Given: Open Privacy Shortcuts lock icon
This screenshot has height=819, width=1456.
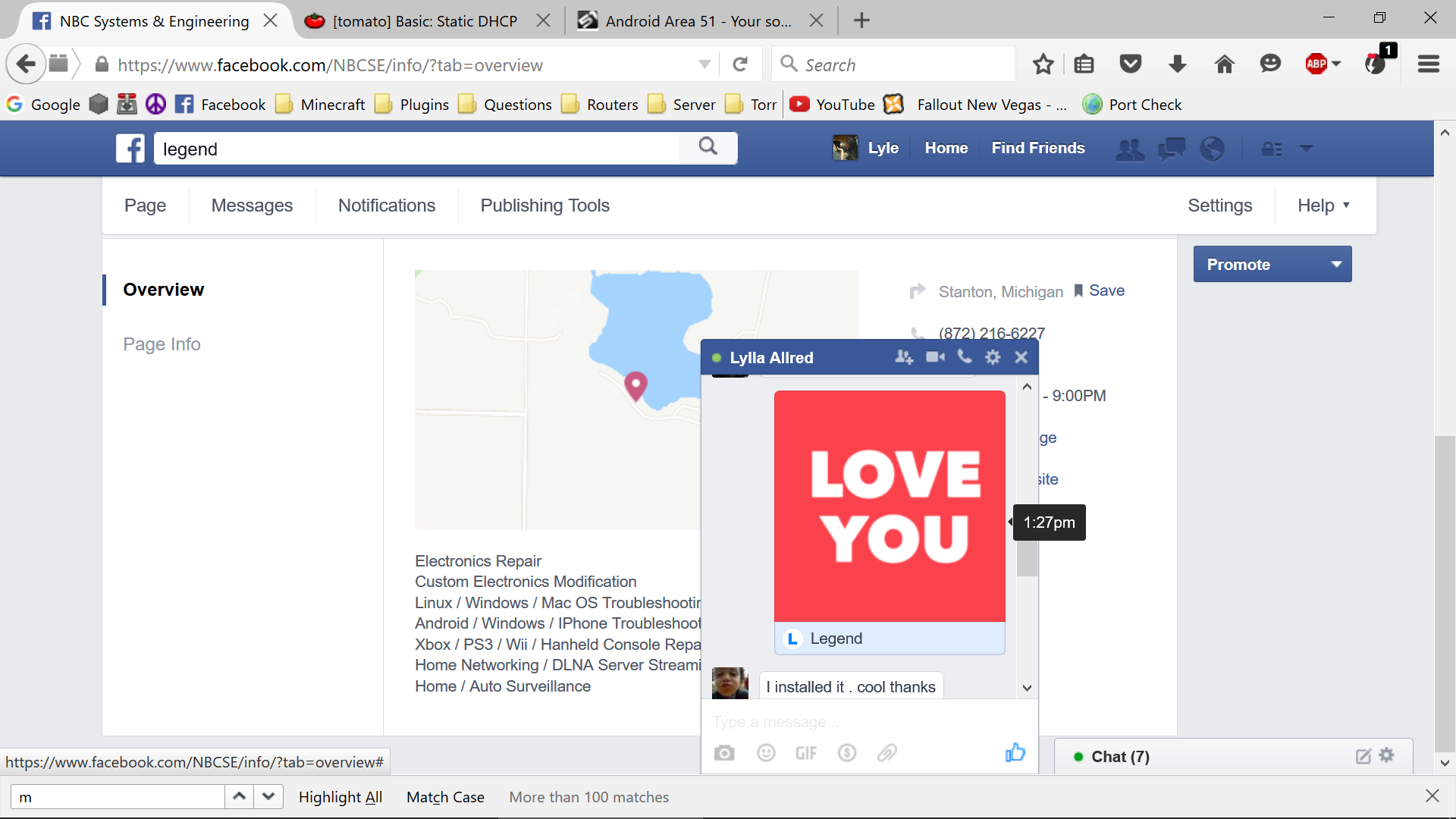Looking at the screenshot, I should [1272, 149].
